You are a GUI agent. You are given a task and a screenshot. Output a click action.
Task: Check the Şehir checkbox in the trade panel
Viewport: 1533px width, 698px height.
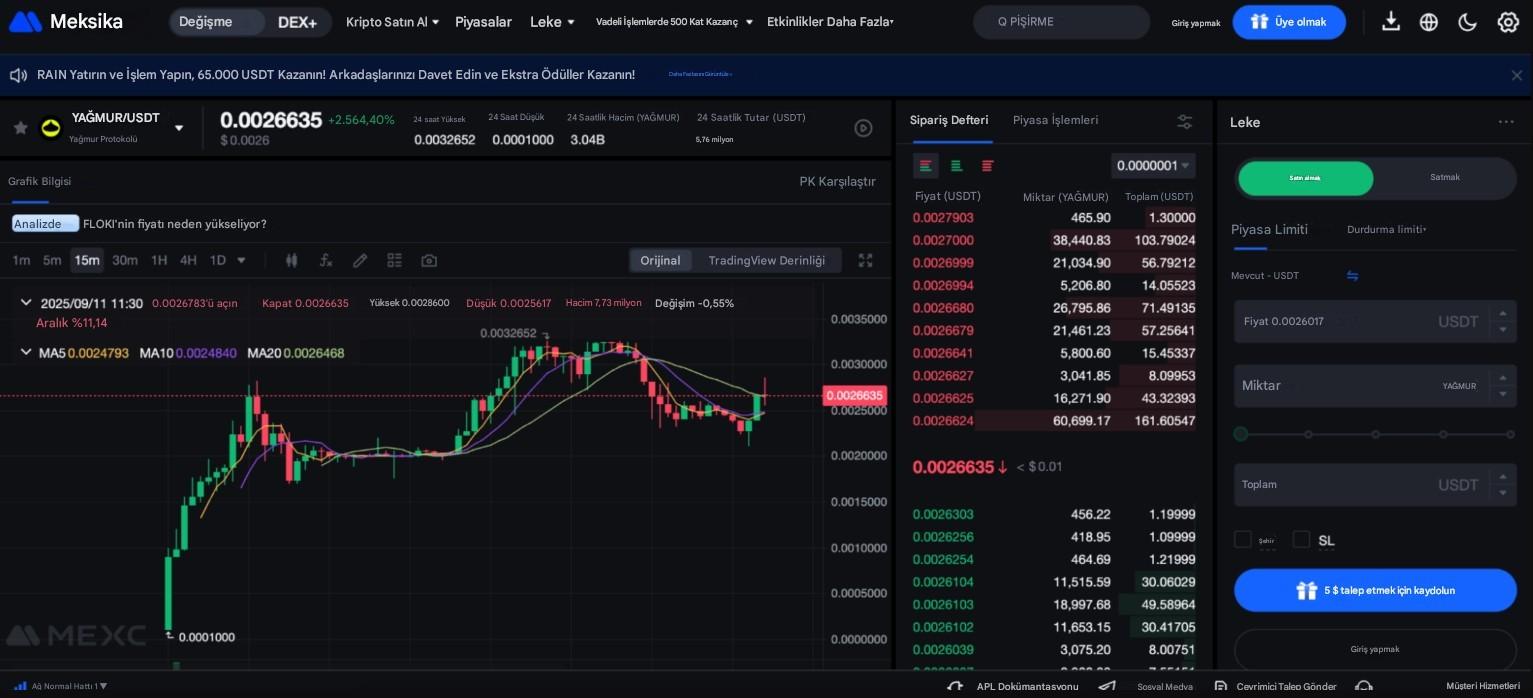coord(1242,539)
